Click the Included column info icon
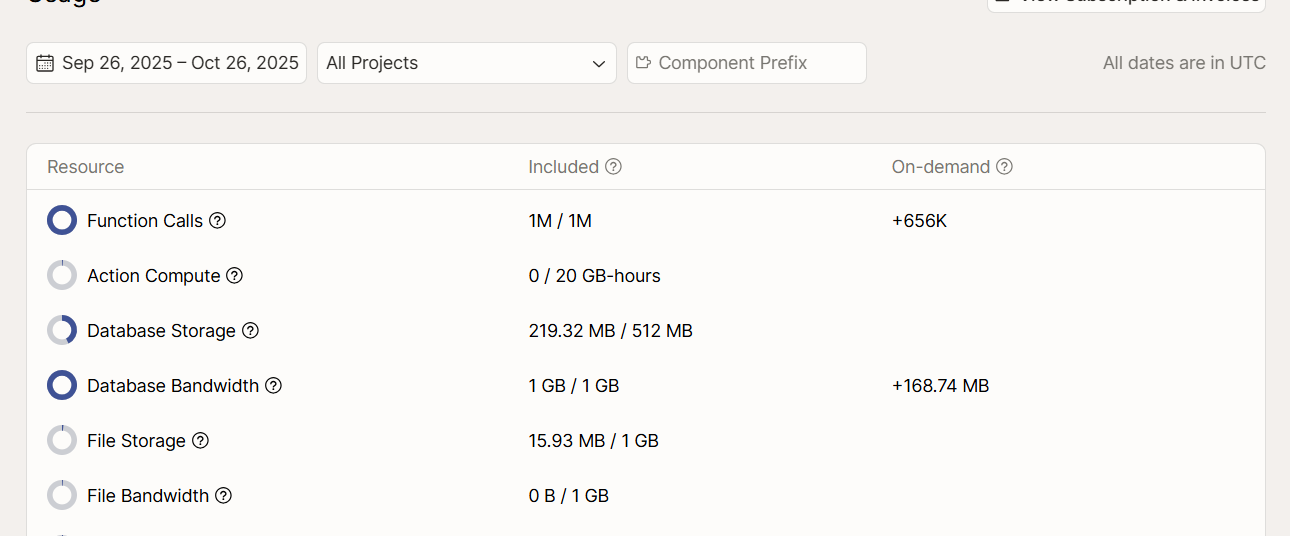 coord(613,167)
